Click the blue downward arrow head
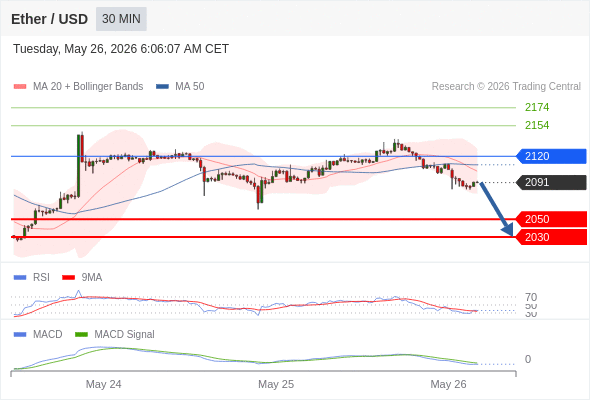 tap(508, 230)
